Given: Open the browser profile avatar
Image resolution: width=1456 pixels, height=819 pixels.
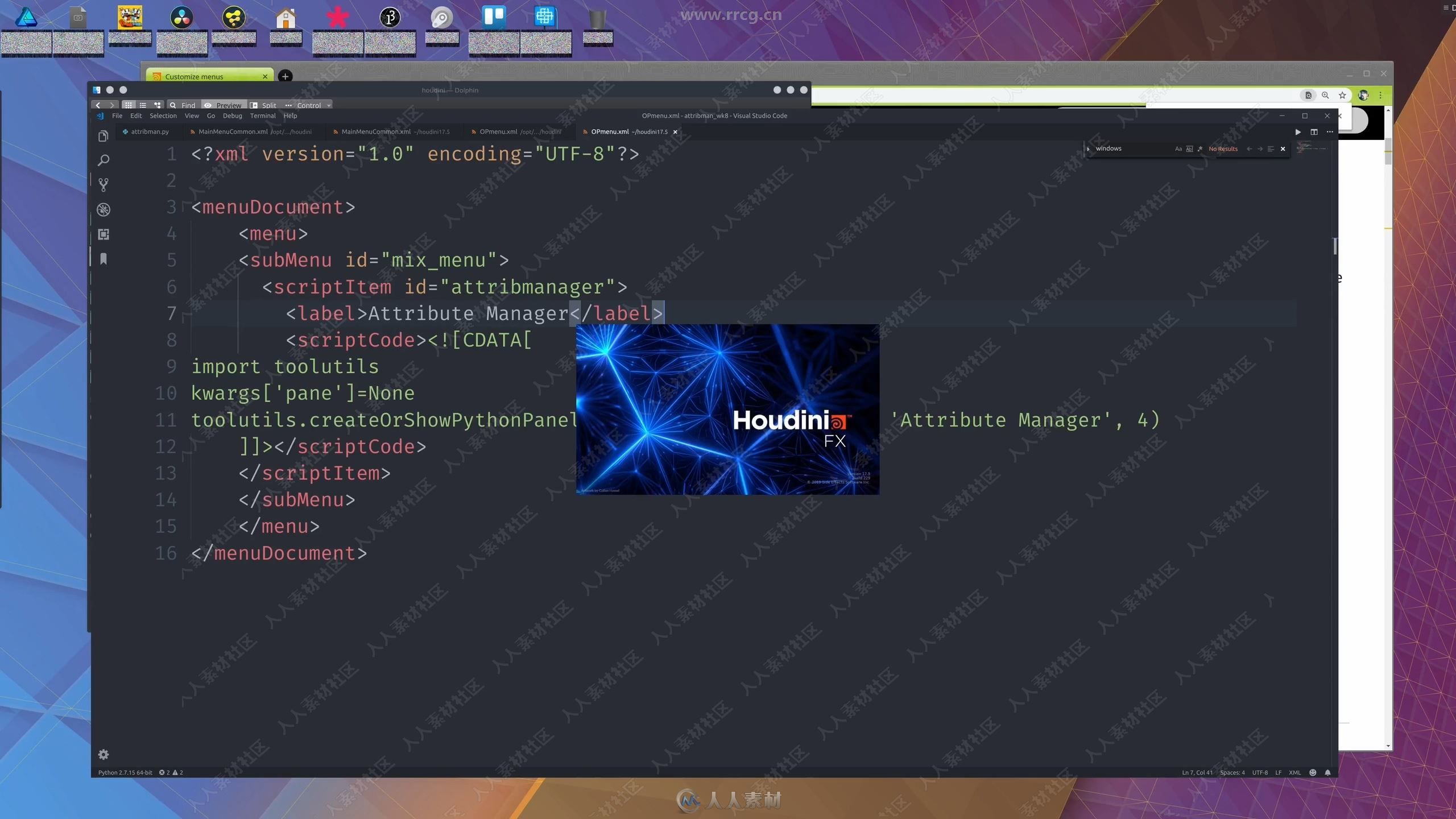Looking at the screenshot, I should (1363, 95).
